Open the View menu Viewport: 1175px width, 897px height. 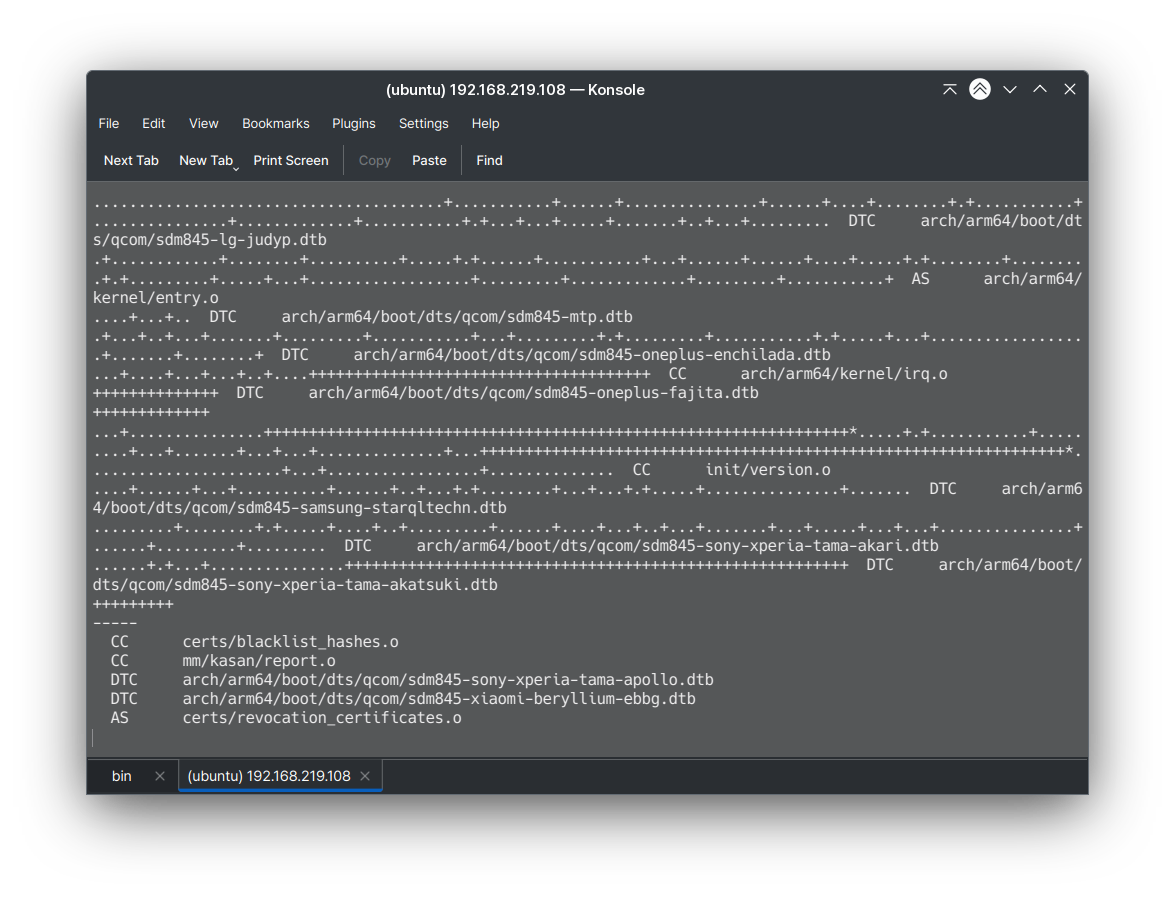204,124
